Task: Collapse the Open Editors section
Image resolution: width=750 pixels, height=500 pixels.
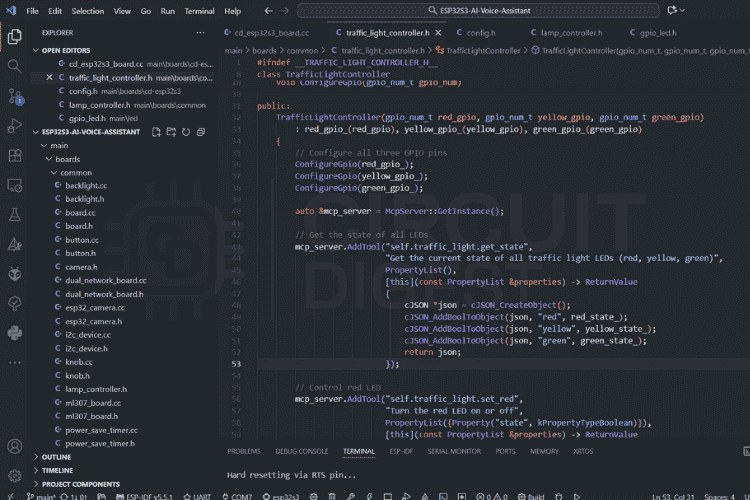Action: click(64, 49)
